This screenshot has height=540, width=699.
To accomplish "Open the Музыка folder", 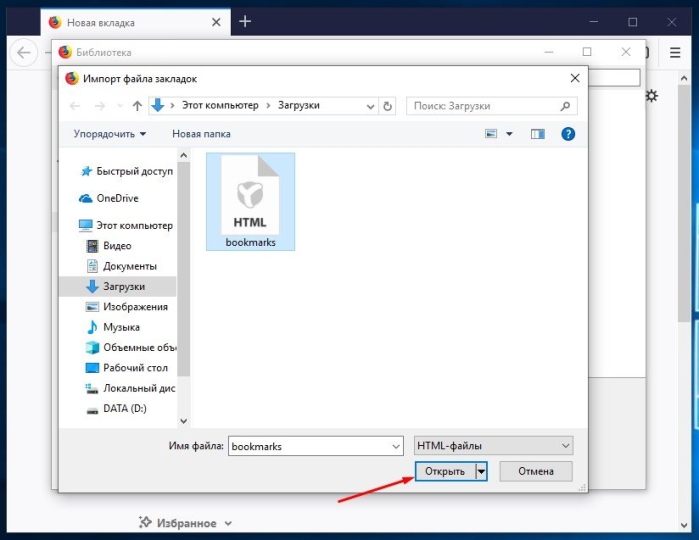I will 113,327.
